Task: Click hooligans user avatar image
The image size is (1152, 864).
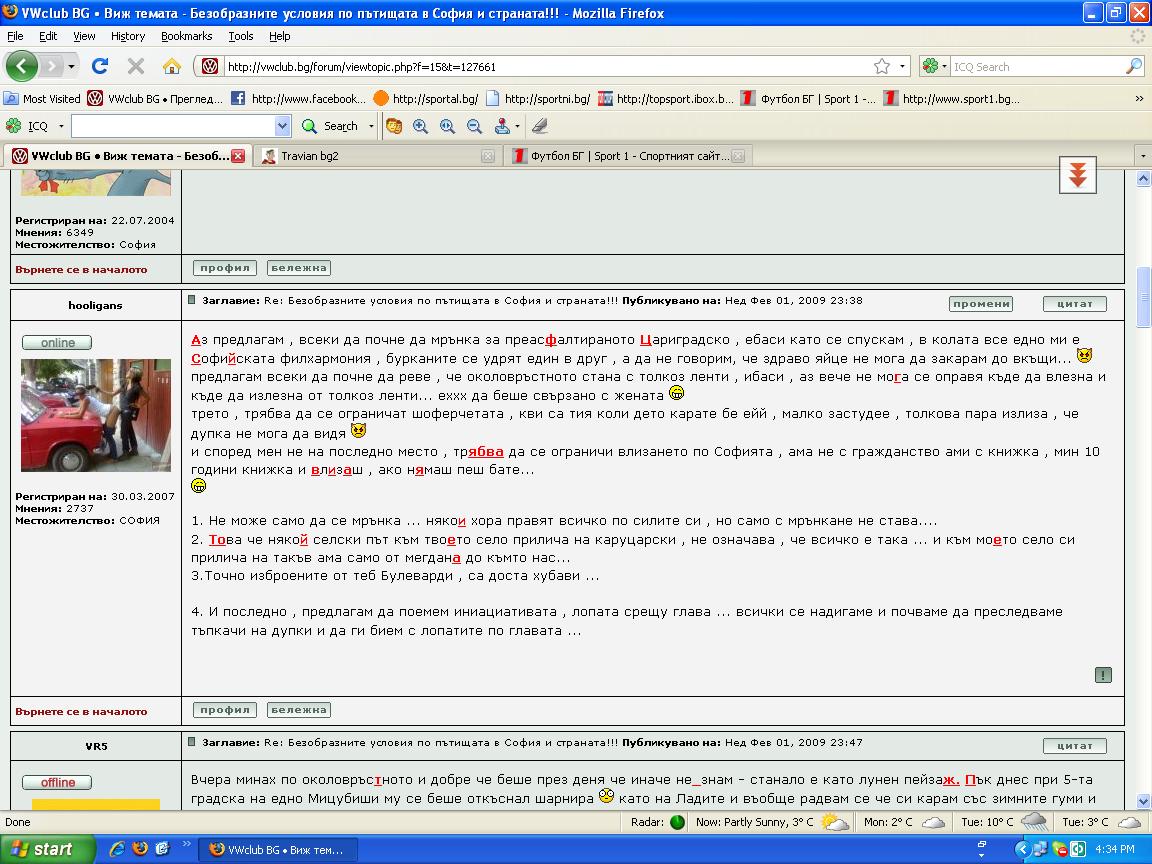Action: coord(96,415)
